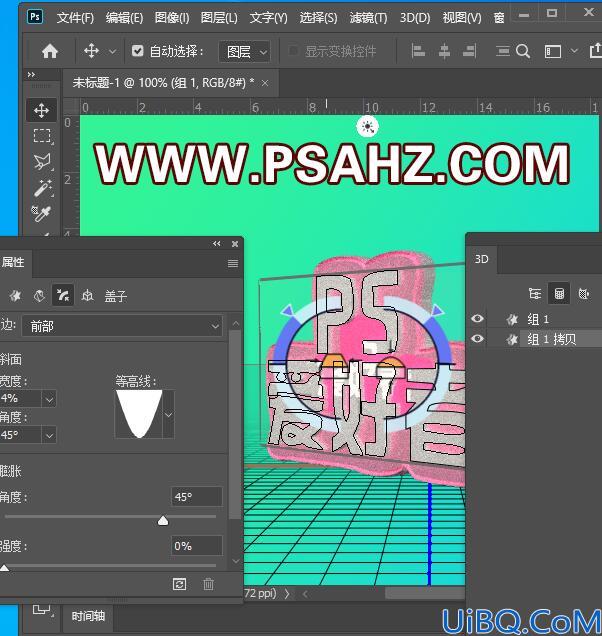Image resolution: width=602 pixels, height=636 pixels.
Task: Open the Deform properties icon
Action: coord(39,296)
